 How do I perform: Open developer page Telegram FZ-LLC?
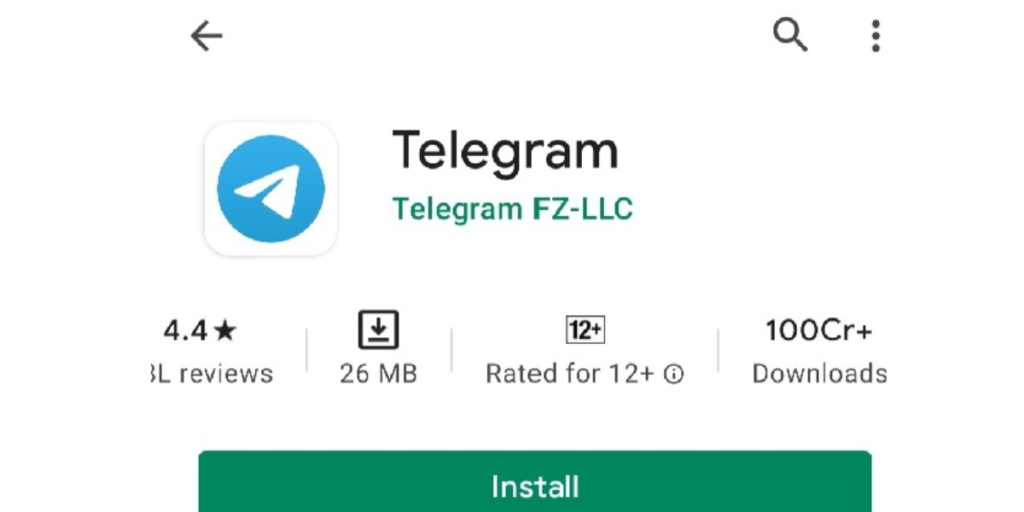coord(513,209)
